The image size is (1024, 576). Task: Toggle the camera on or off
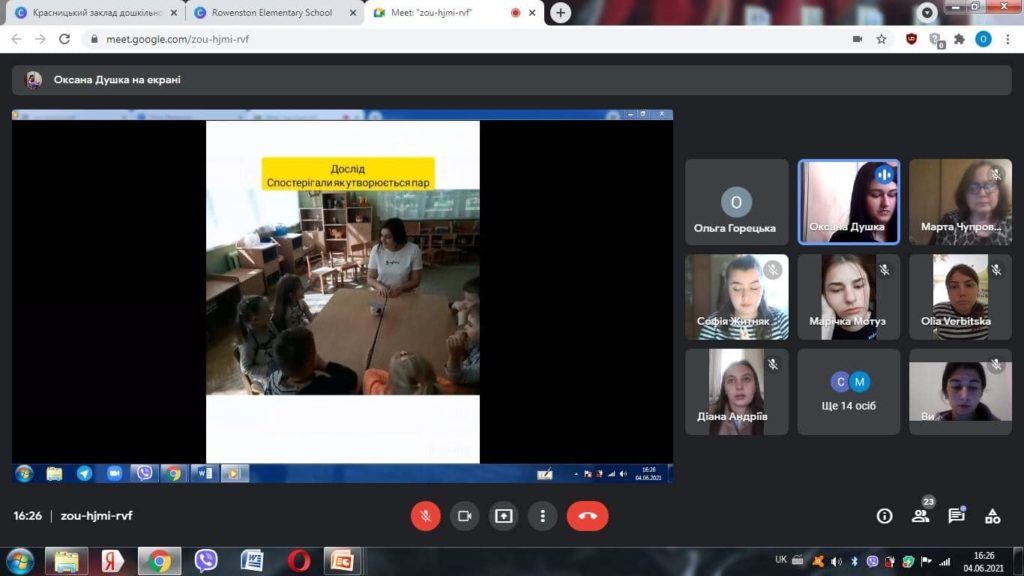click(464, 516)
